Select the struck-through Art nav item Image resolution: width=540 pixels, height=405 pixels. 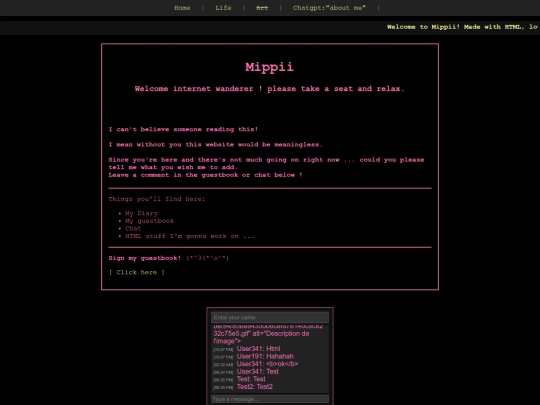pos(262,8)
